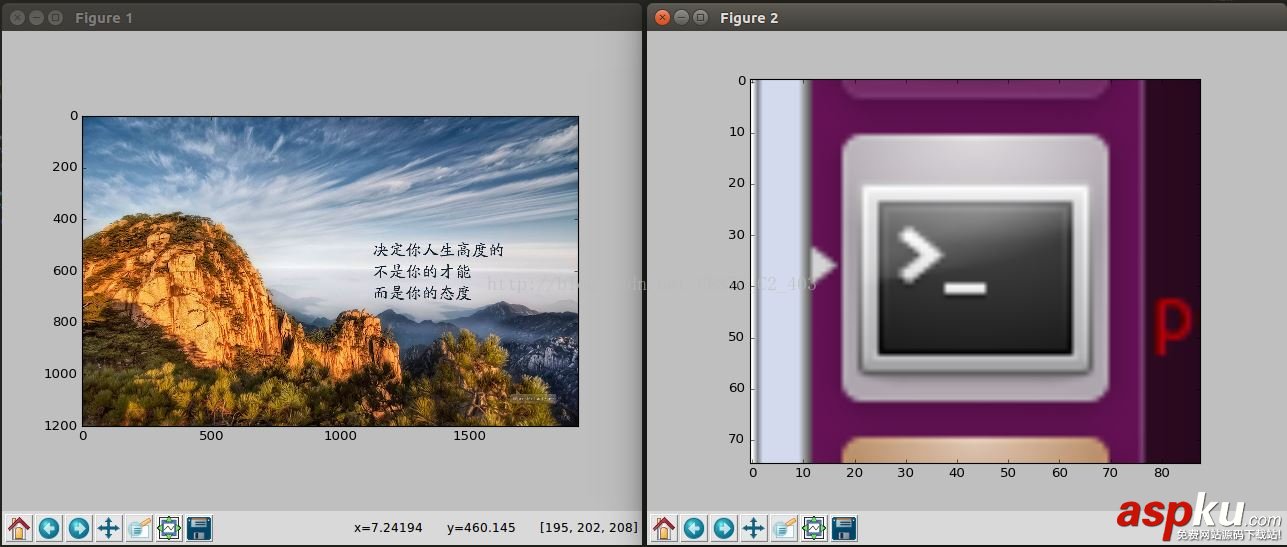Click the mountain landscape image in Figure 1
The image size is (1287, 547).
[x=330, y=271]
